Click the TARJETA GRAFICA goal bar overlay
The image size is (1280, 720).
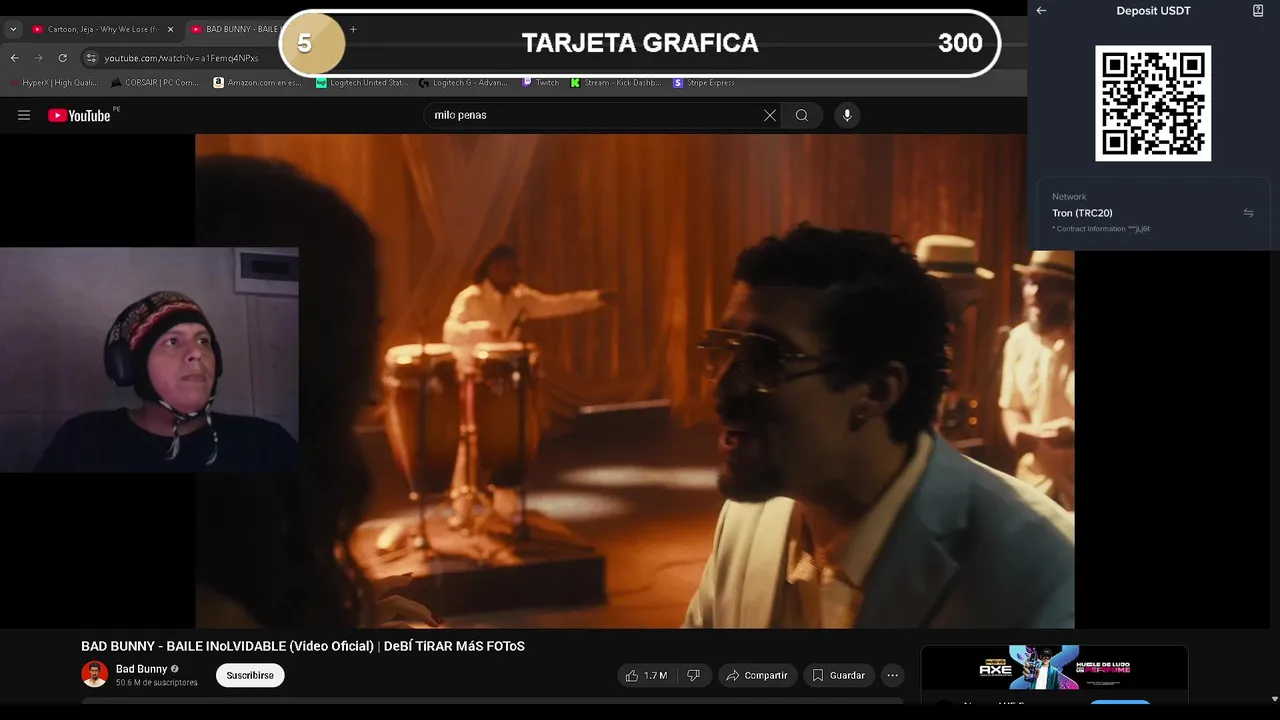point(640,43)
